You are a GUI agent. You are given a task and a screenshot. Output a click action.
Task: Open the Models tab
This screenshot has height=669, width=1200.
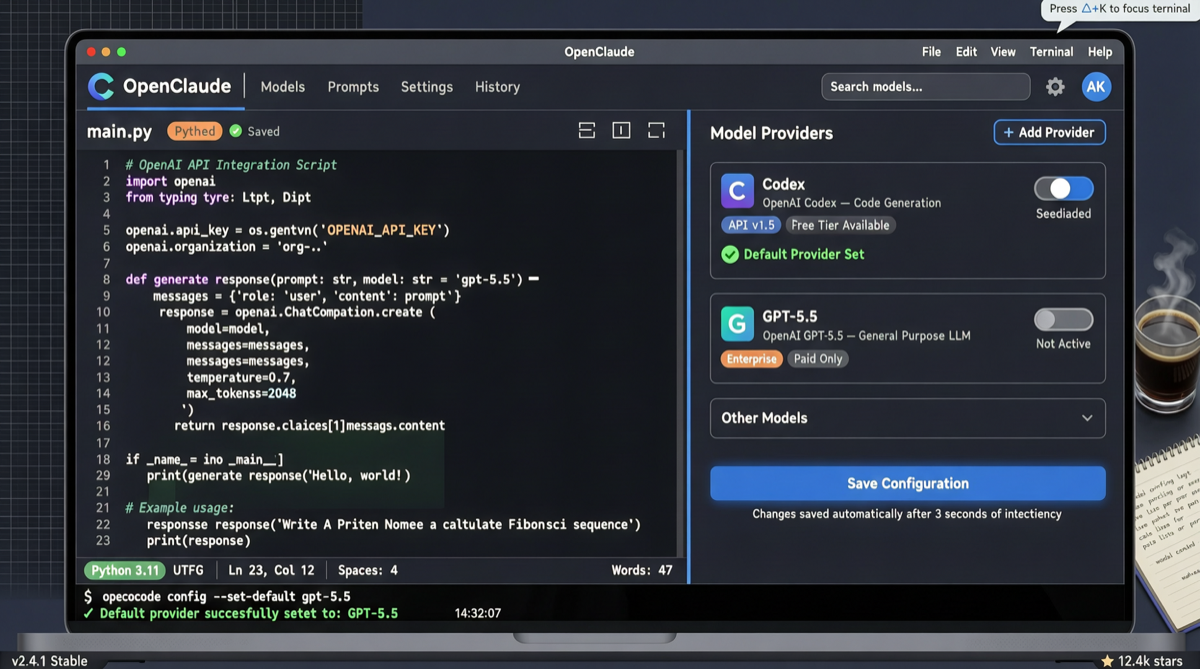(x=283, y=87)
